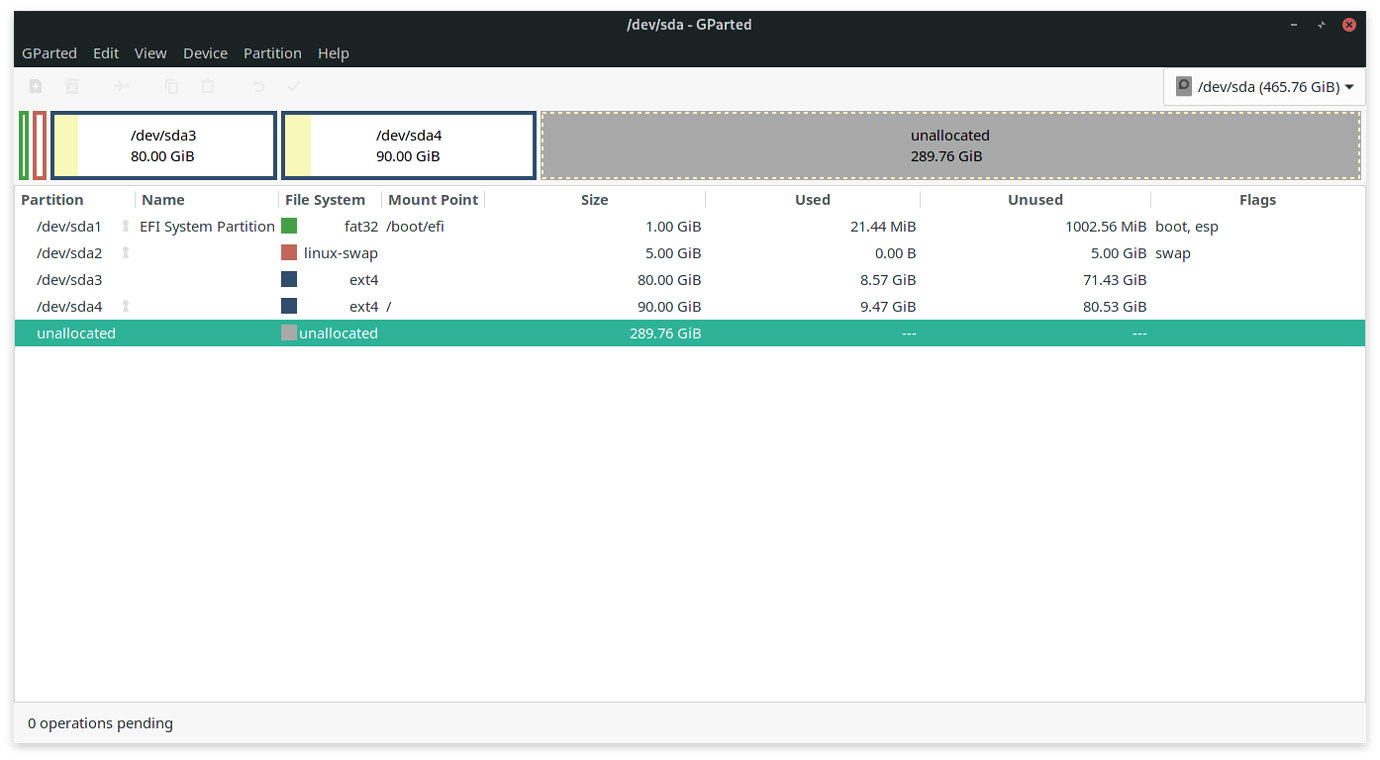Click the Copy partition toolbar icon
Screen dimensions: 1380x760
coord(171,87)
